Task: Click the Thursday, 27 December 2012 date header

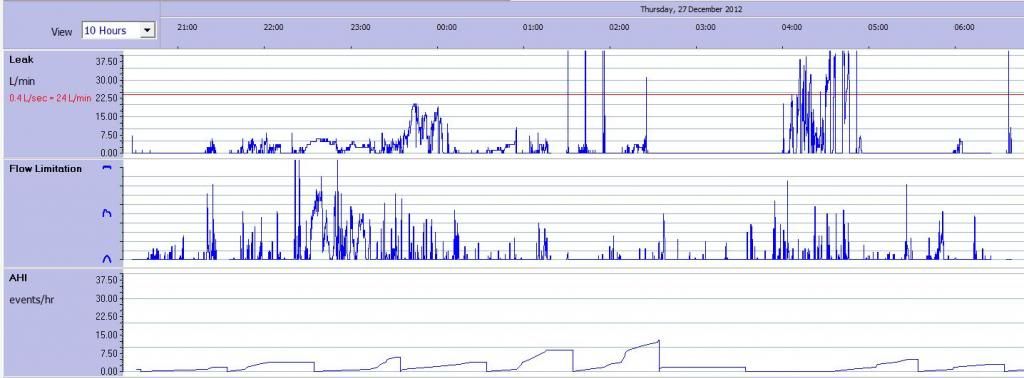Action: pyautogui.click(x=691, y=9)
